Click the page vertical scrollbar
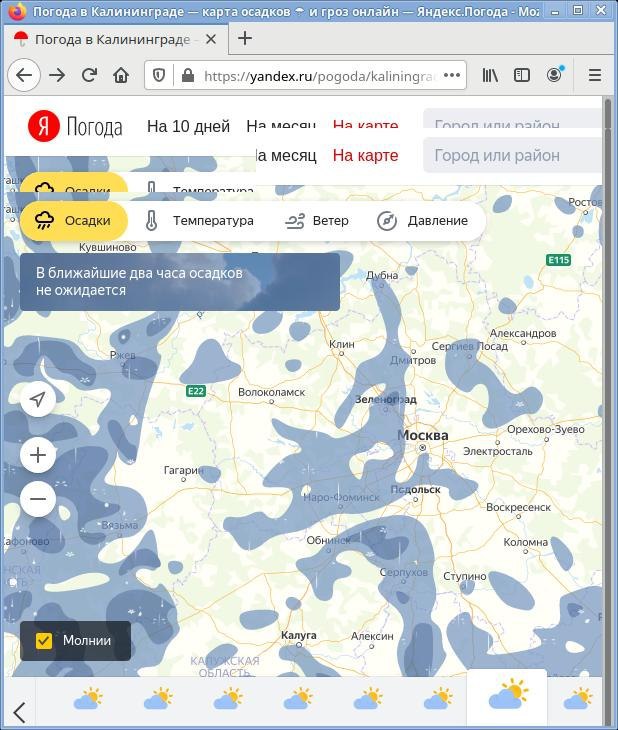 point(607,410)
